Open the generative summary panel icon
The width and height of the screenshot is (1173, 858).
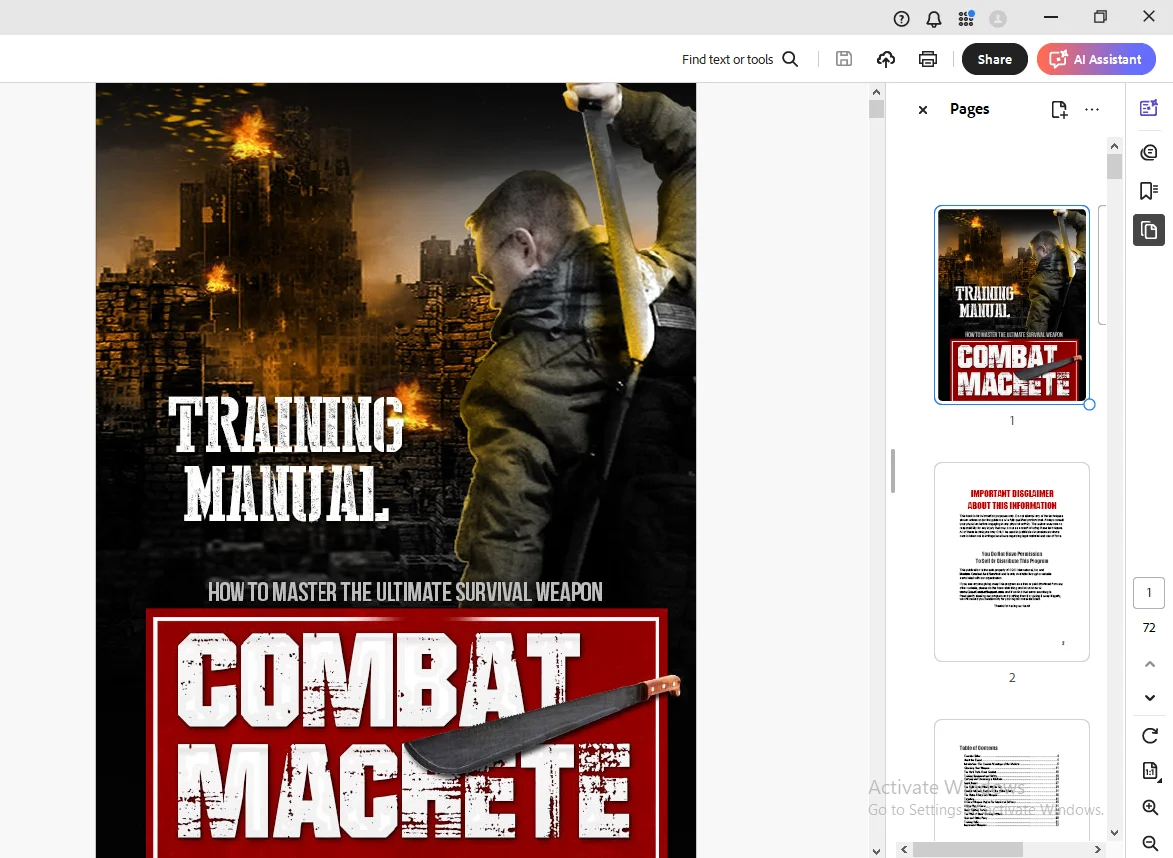click(1148, 108)
